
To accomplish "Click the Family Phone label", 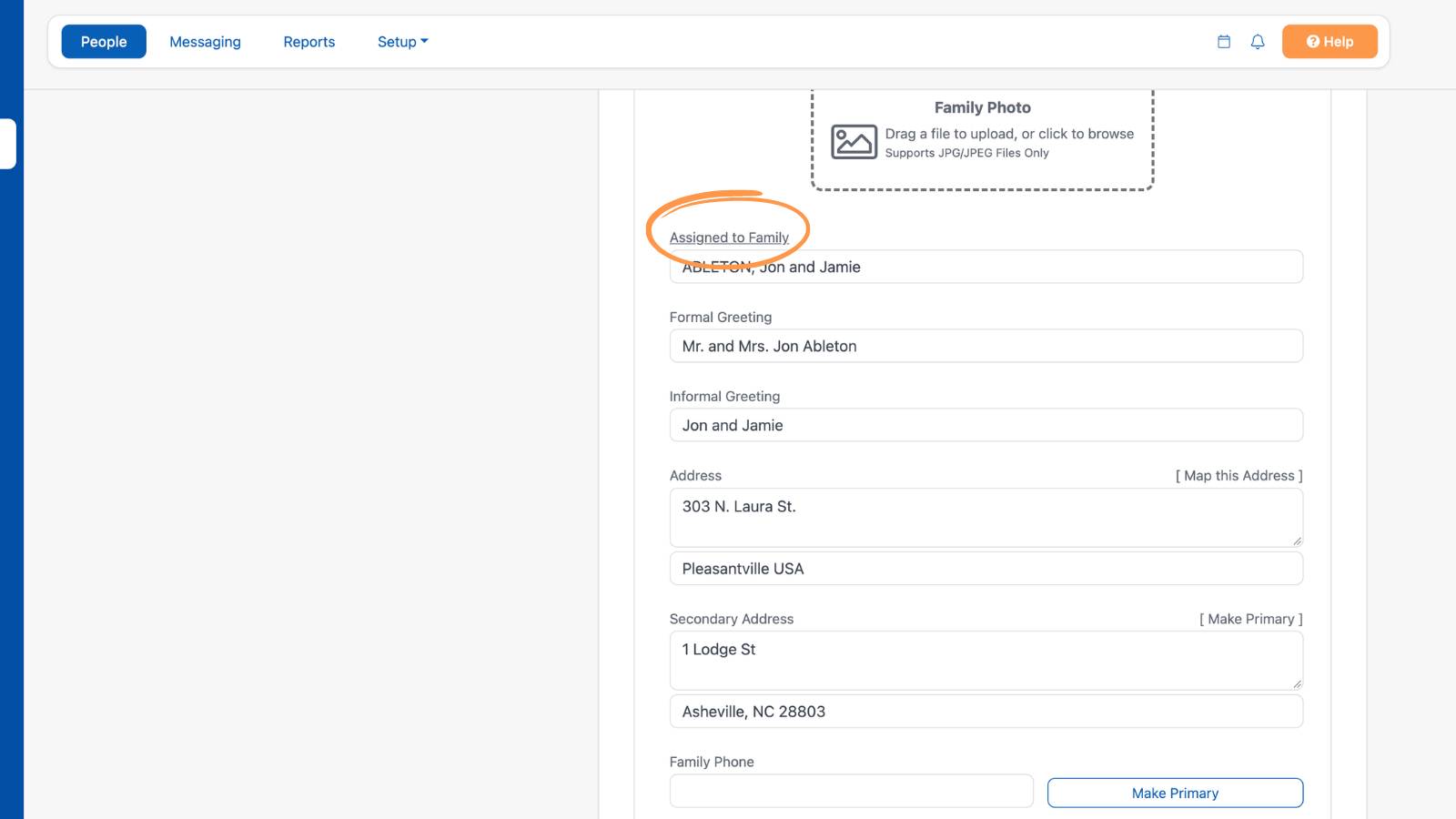I will pos(712,762).
